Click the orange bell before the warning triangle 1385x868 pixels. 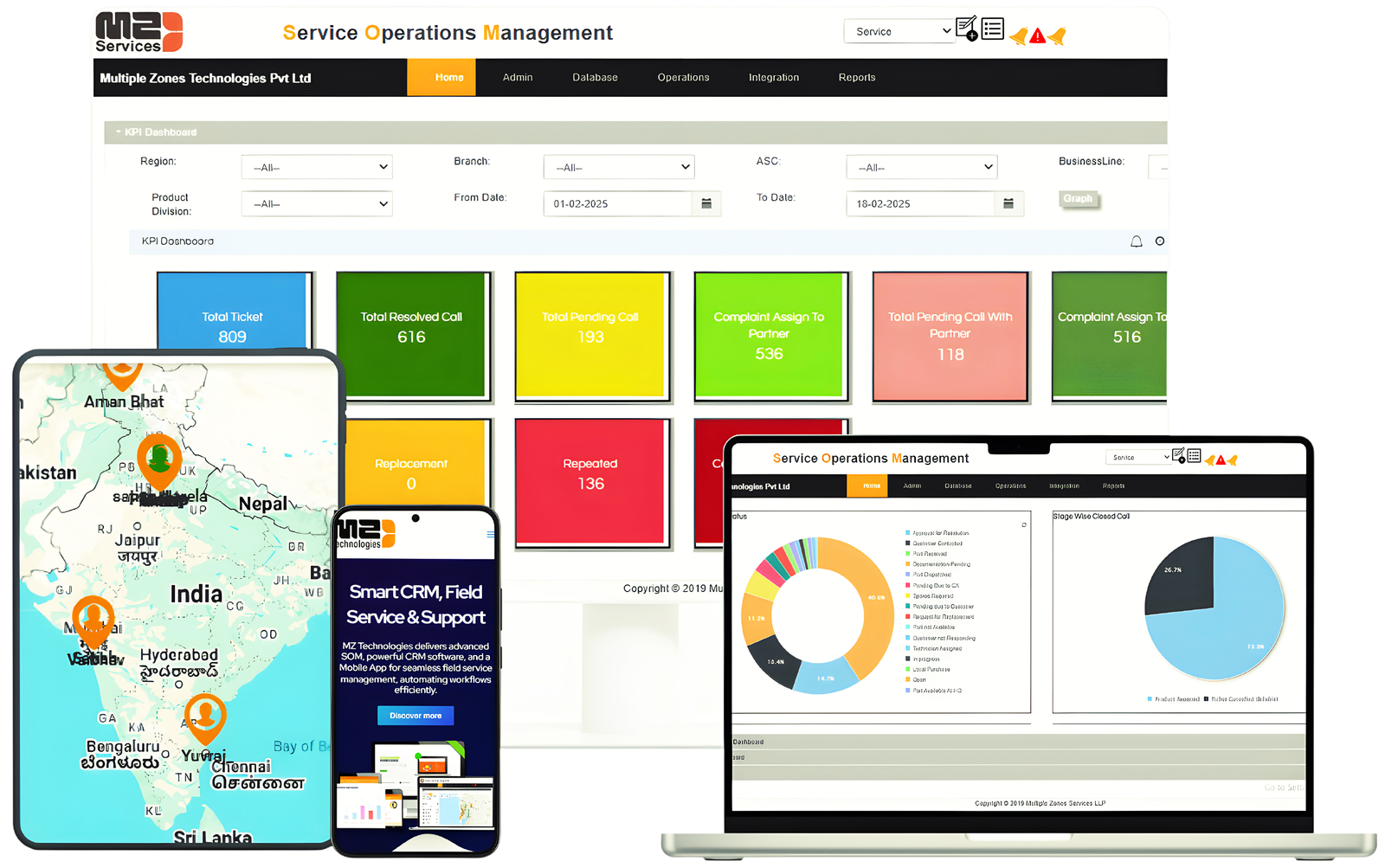tap(1019, 36)
